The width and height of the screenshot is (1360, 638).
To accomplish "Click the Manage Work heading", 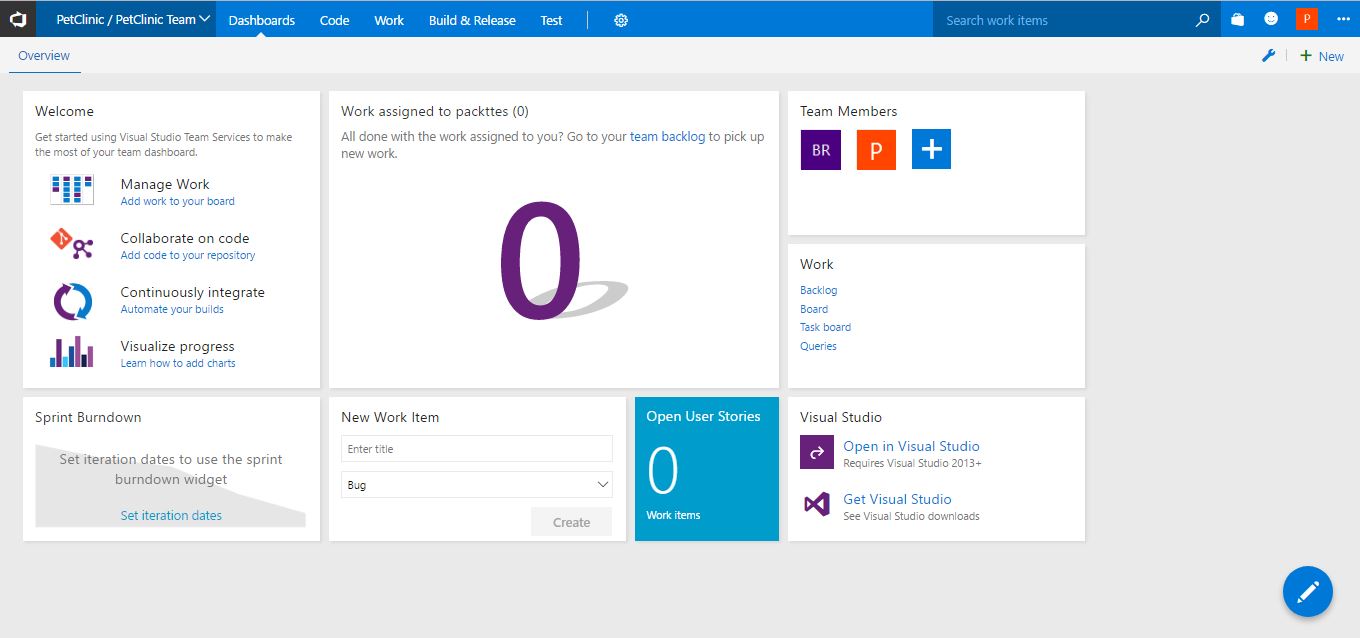I will click(165, 184).
